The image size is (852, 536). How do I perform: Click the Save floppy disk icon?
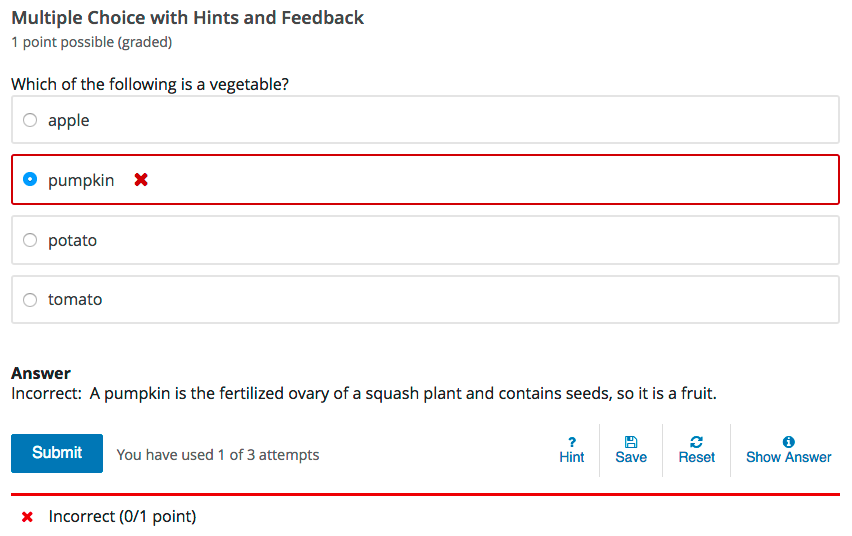(631, 441)
